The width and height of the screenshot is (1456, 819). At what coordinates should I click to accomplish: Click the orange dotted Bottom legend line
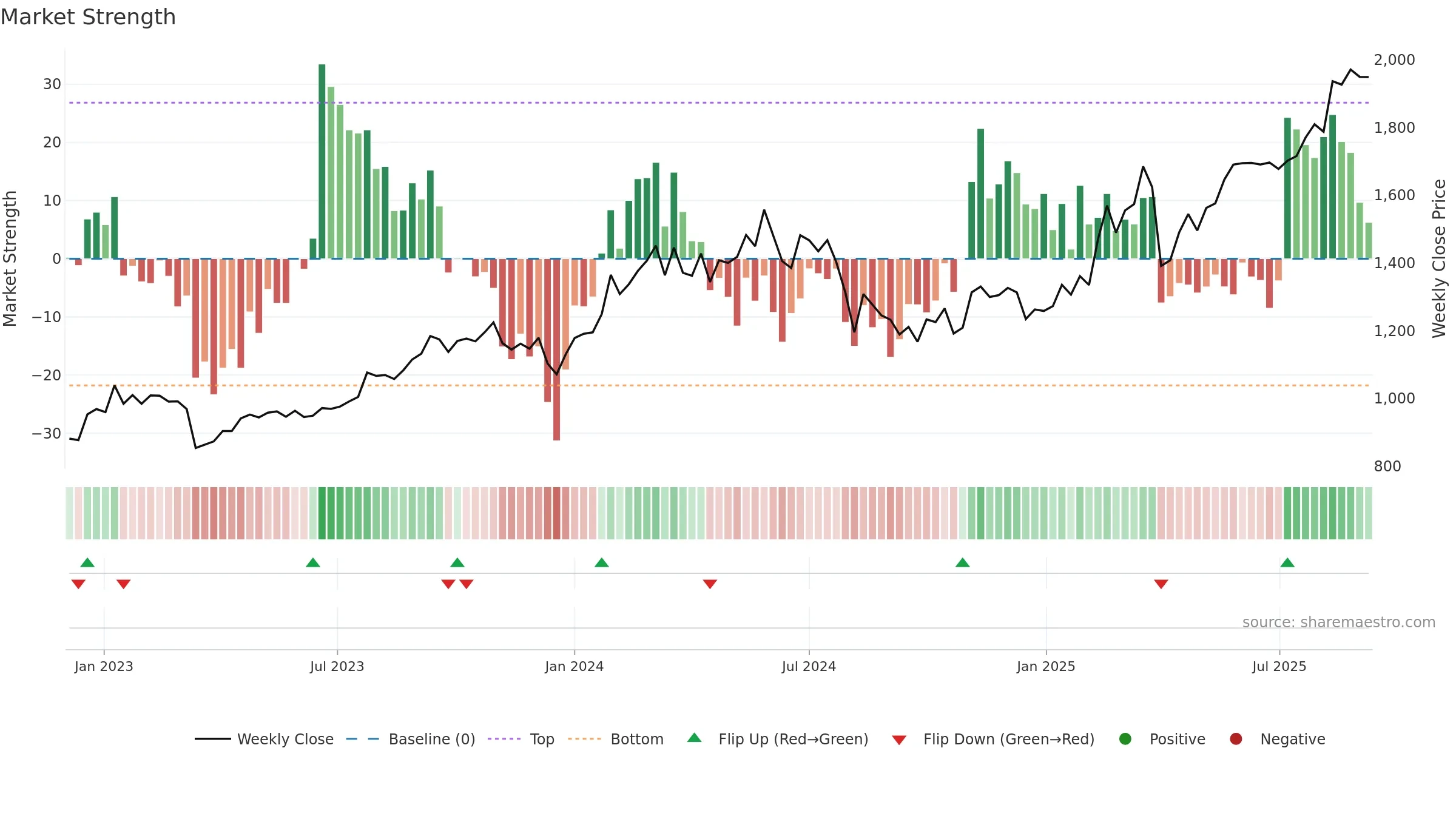tap(584, 739)
